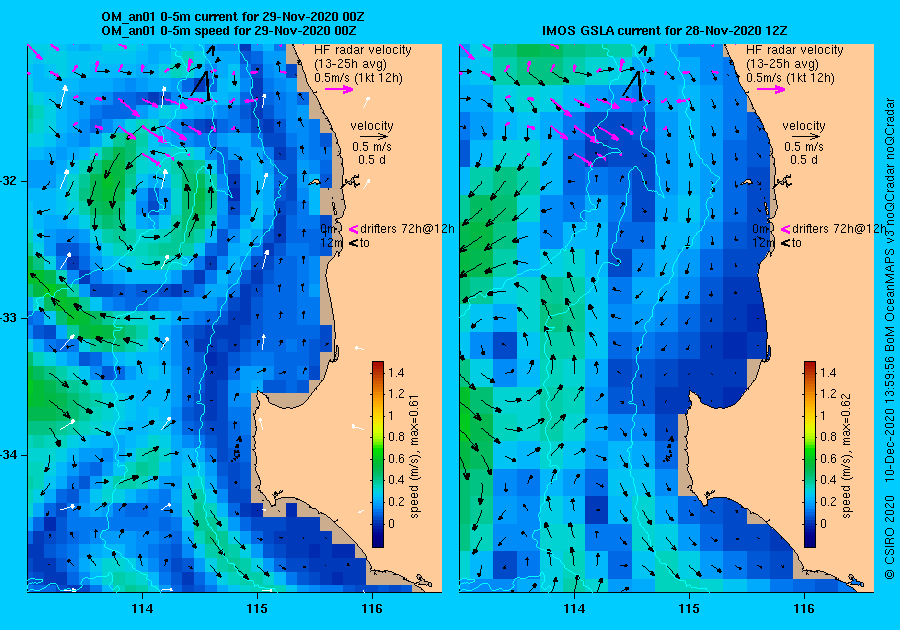This screenshot has height=630, width=900.
Task: Click title 'OM_an01 0-5m current for 29-Nov-2020 00Z'
Action: pos(232,17)
